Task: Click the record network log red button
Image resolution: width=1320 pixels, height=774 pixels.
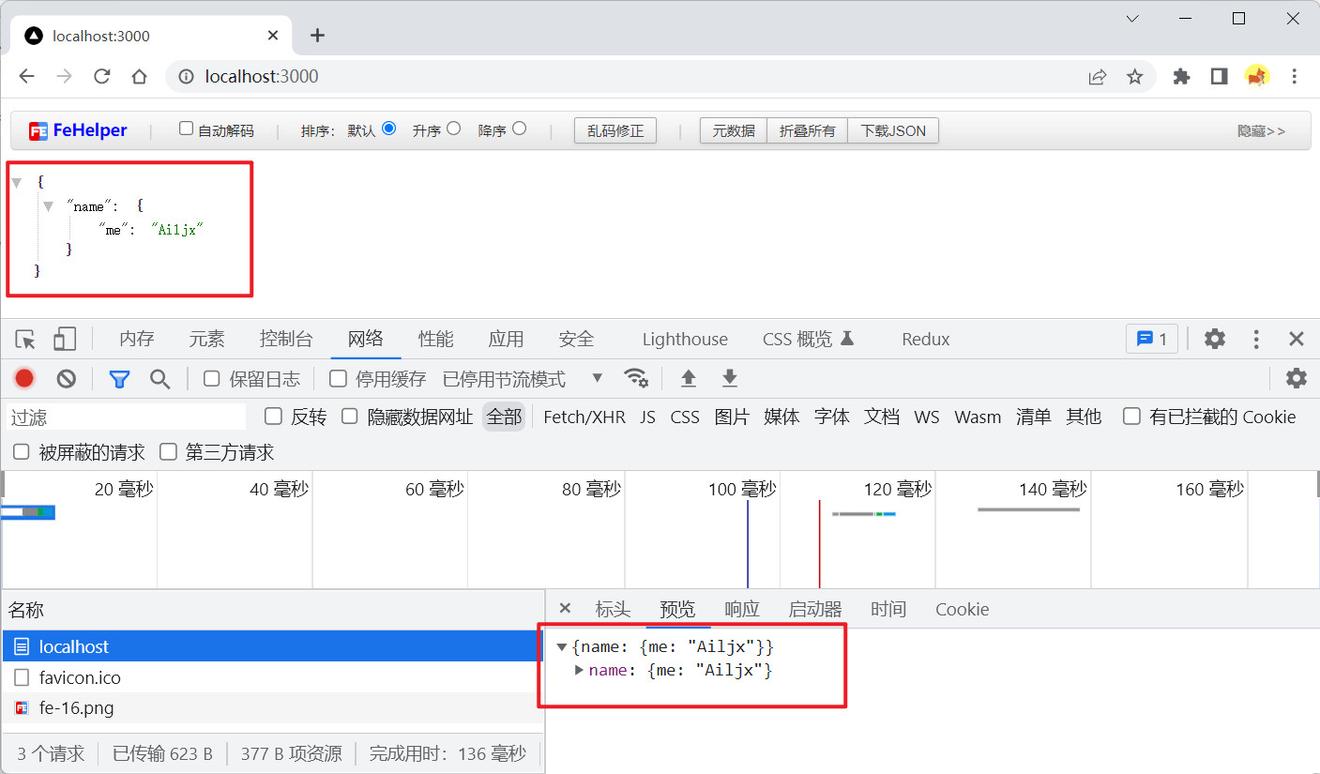Action: 25,378
